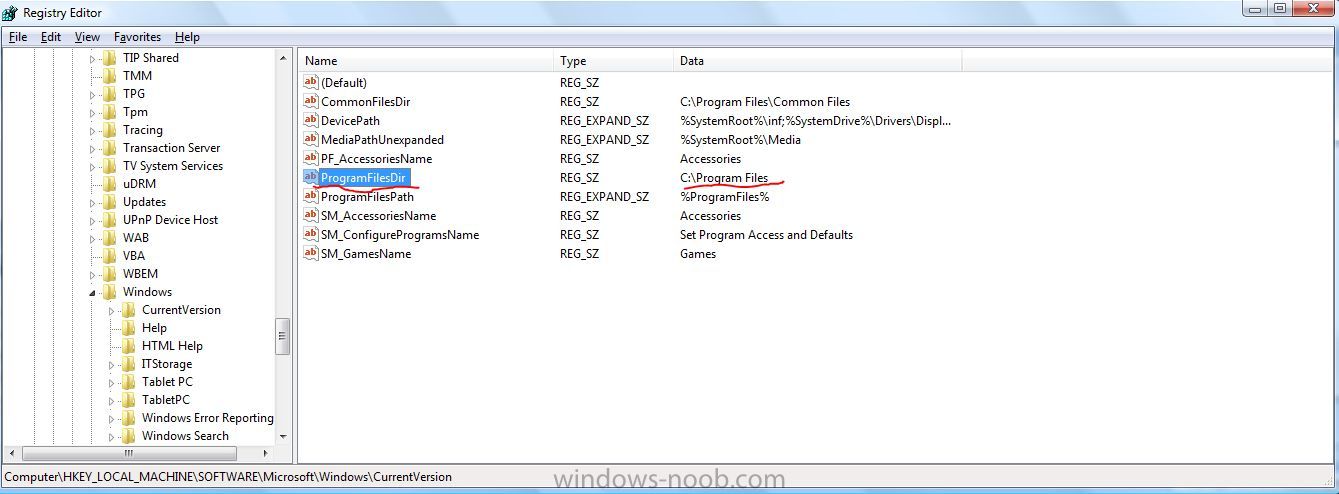Click the ITStorage folder icon
This screenshot has width=1339, height=494.
tap(129, 364)
